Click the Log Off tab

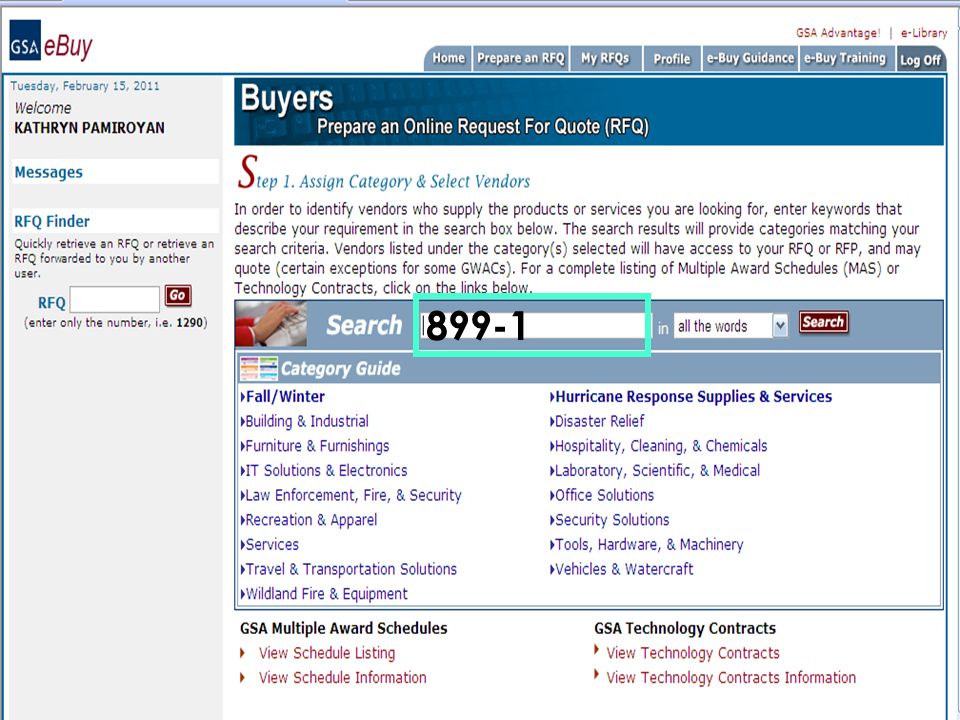[920, 60]
